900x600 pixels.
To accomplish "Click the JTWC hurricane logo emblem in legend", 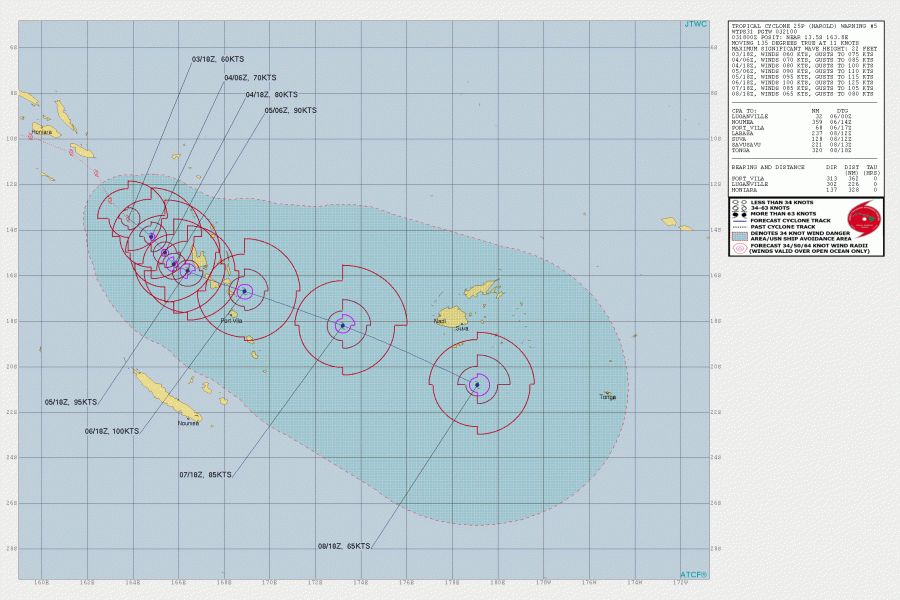I will tap(861, 217).
